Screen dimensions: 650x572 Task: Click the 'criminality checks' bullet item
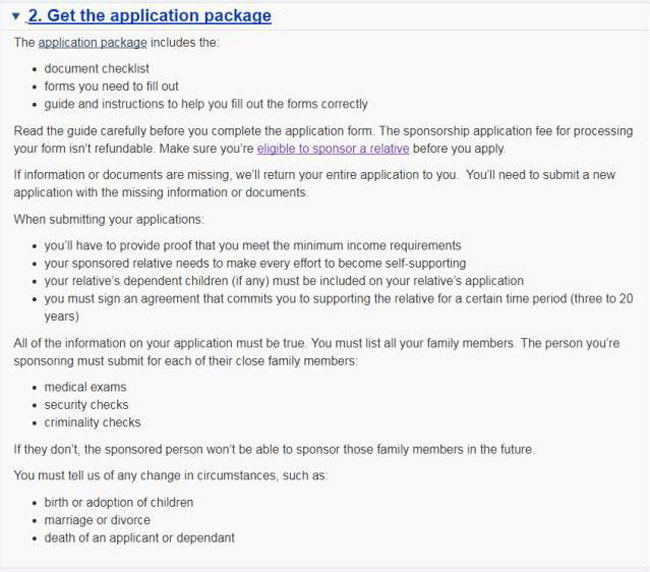tap(93, 423)
